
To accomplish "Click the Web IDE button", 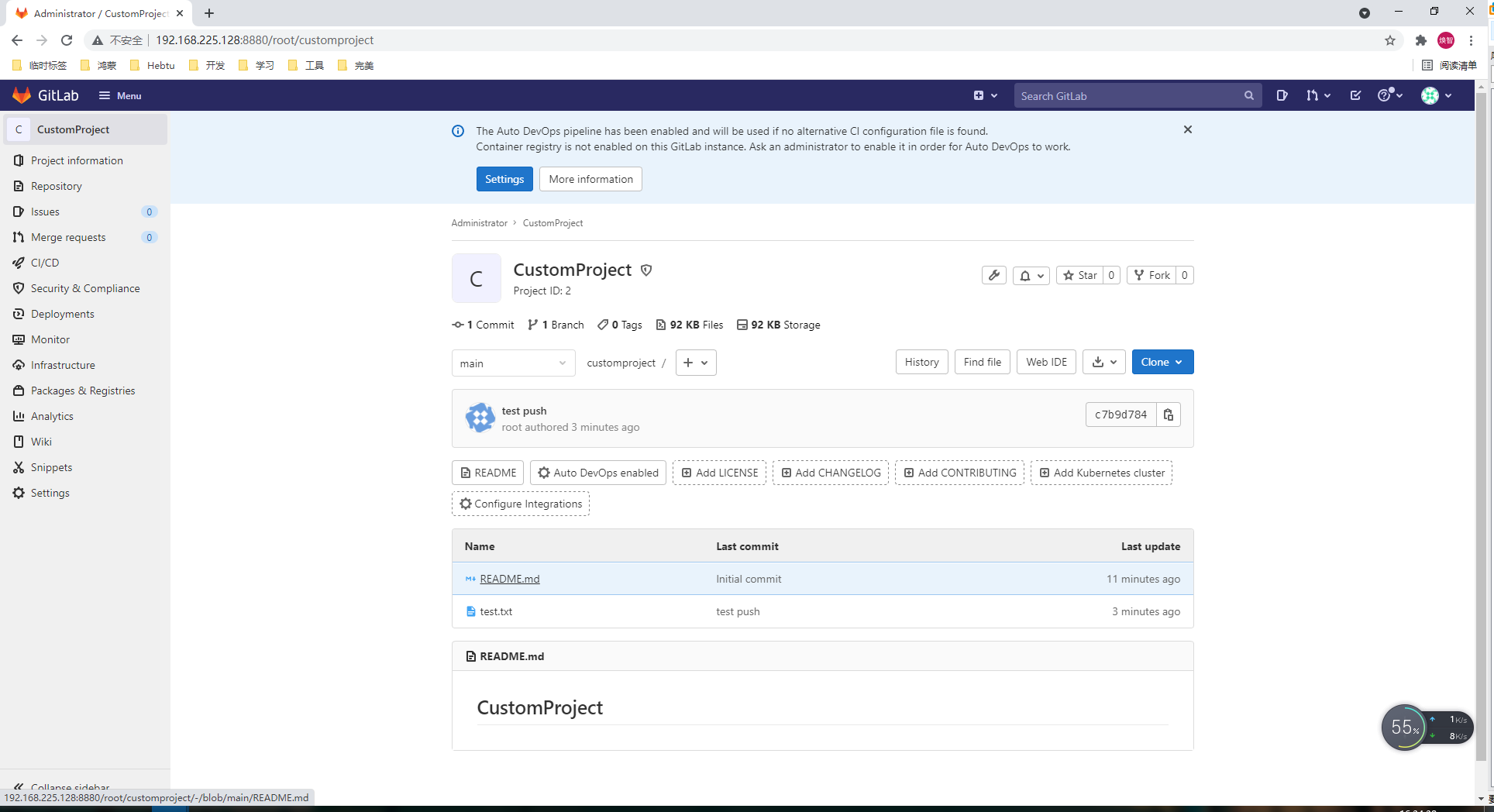I will tap(1046, 362).
